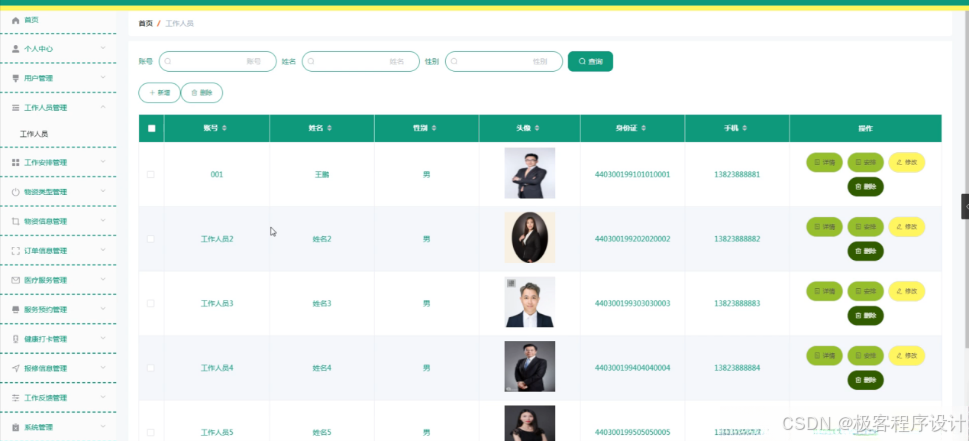Screen dimensions: 970x441
Task: Click ID number 440300199101010001
Action: [632, 174]
